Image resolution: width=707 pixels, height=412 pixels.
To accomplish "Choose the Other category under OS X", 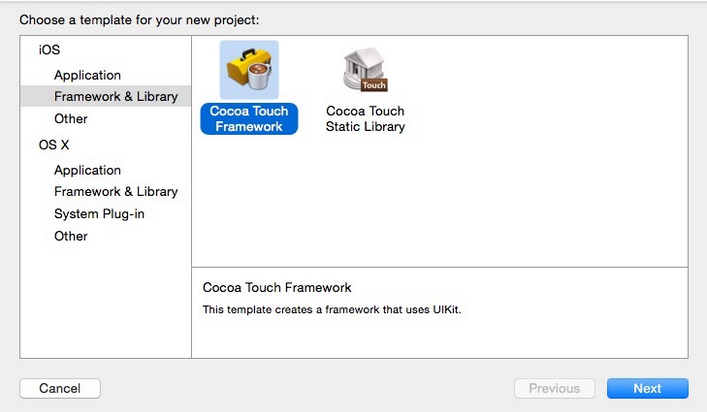I will (x=71, y=236).
